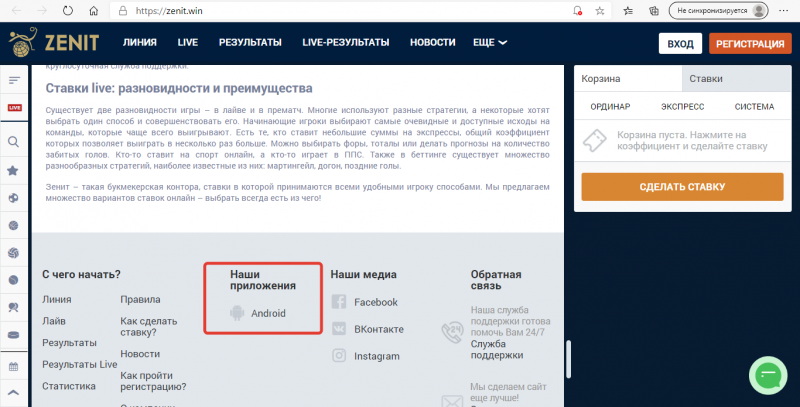View the site padlock information
Image resolution: width=800 pixels, height=407 pixels.
(x=122, y=11)
